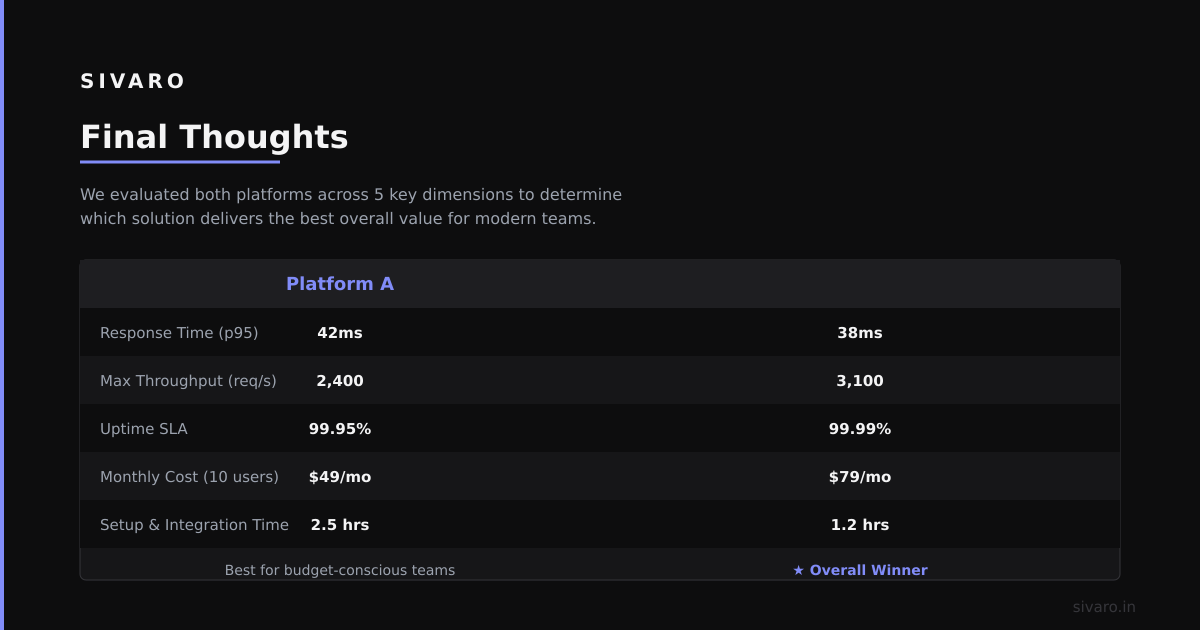Click the $49/mo price value
Viewport: 1200px width, 630px height.
[340, 477]
